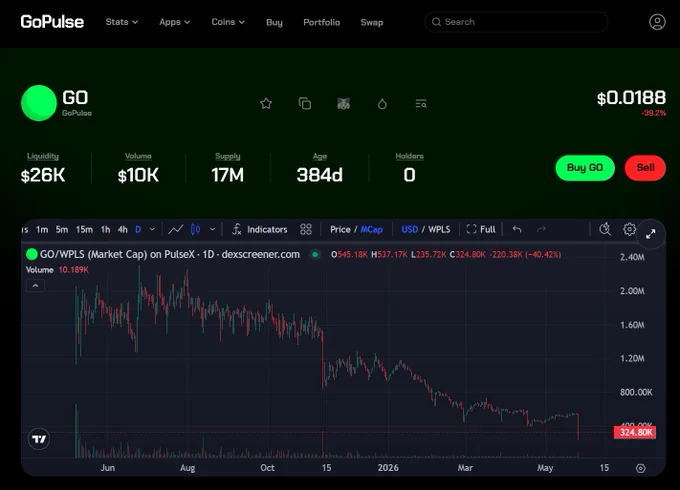Click the Liquidity $26K stat
This screenshot has height=490, width=680.
[43, 168]
